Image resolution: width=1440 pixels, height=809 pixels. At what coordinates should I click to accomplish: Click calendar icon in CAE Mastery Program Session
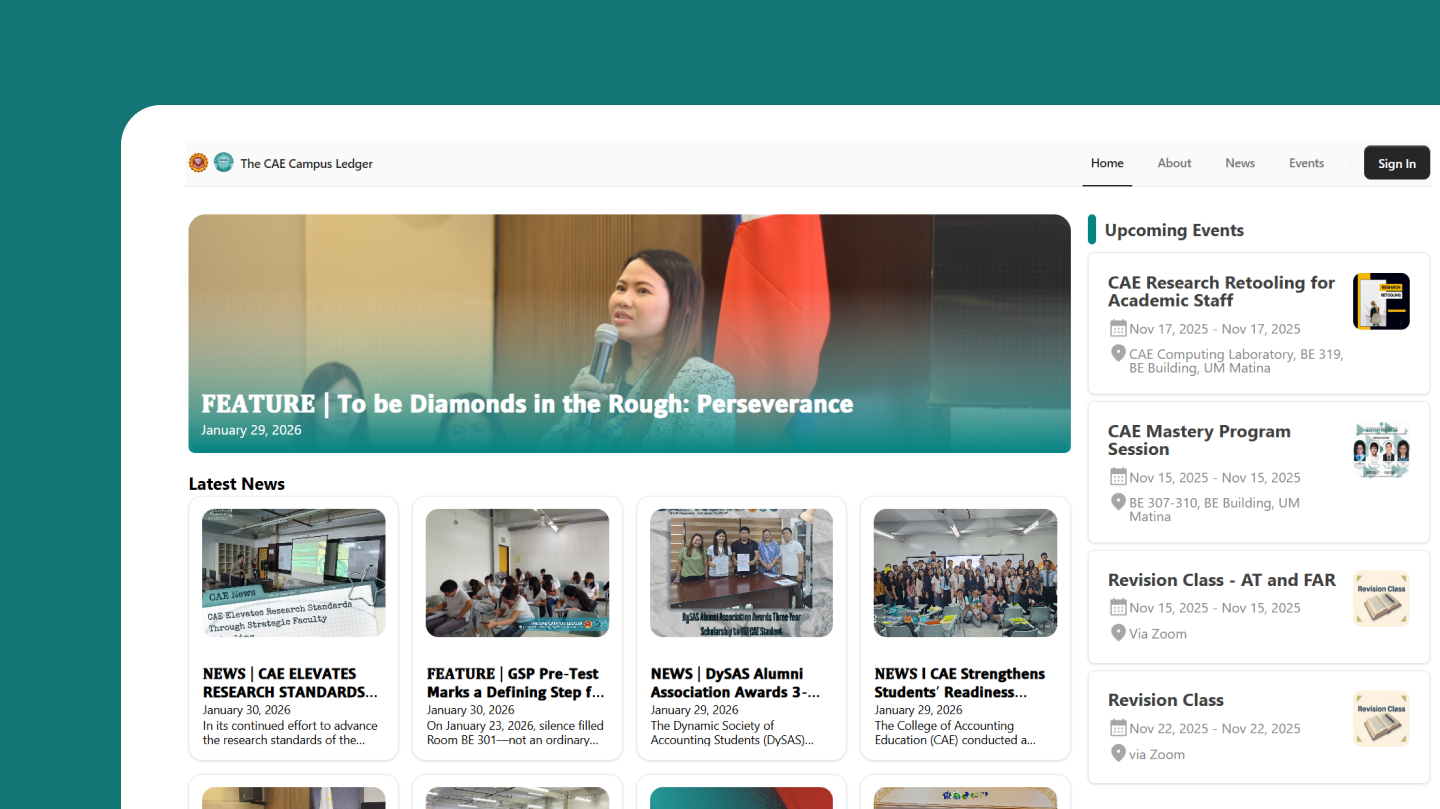pyautogui.click(x=1118, y=478)
